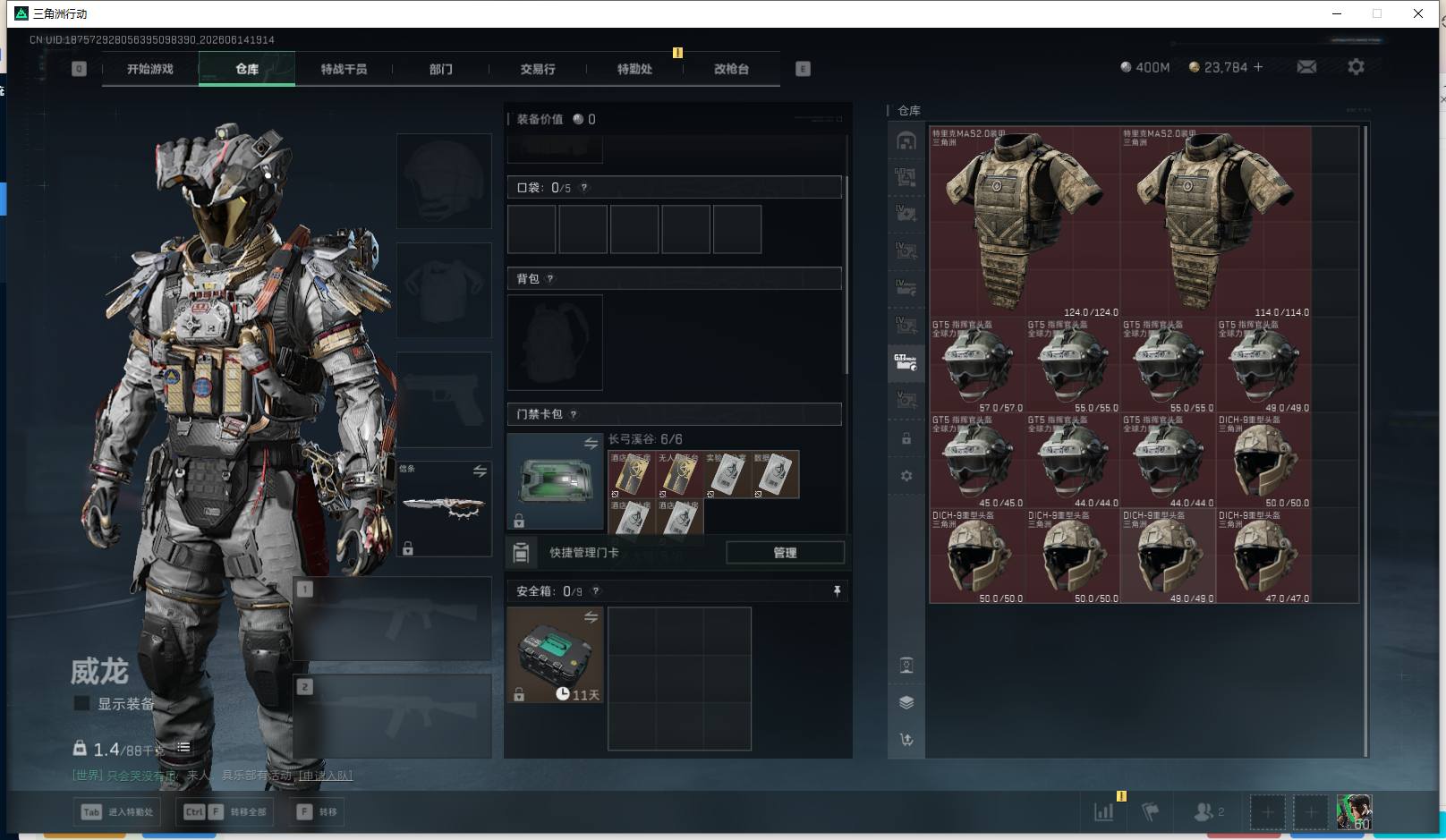The width and height of the screenshot is (1446, 840).
Task: Open the 部门 tab
Action: coord(440,69)
